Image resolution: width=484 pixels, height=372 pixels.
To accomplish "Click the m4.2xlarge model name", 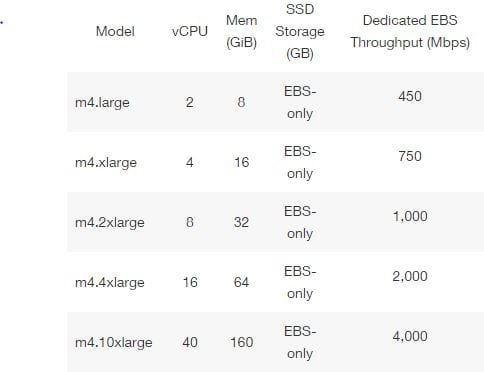I will pyautogui.click(x=110, y=222).
